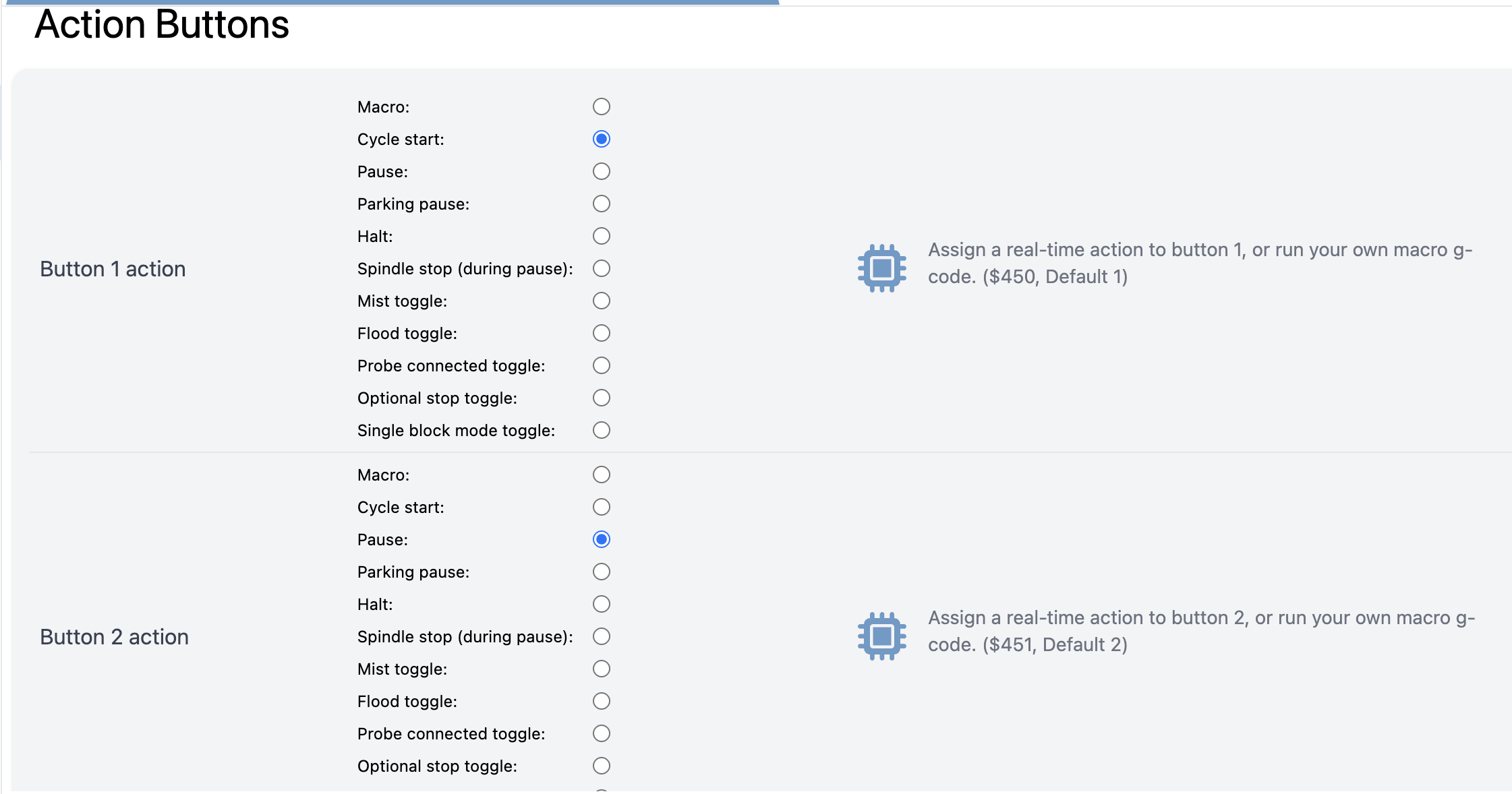Select Flood toggle for Button 1
The width and height of the screenshot is (1512, 794).
pos(601,333)
